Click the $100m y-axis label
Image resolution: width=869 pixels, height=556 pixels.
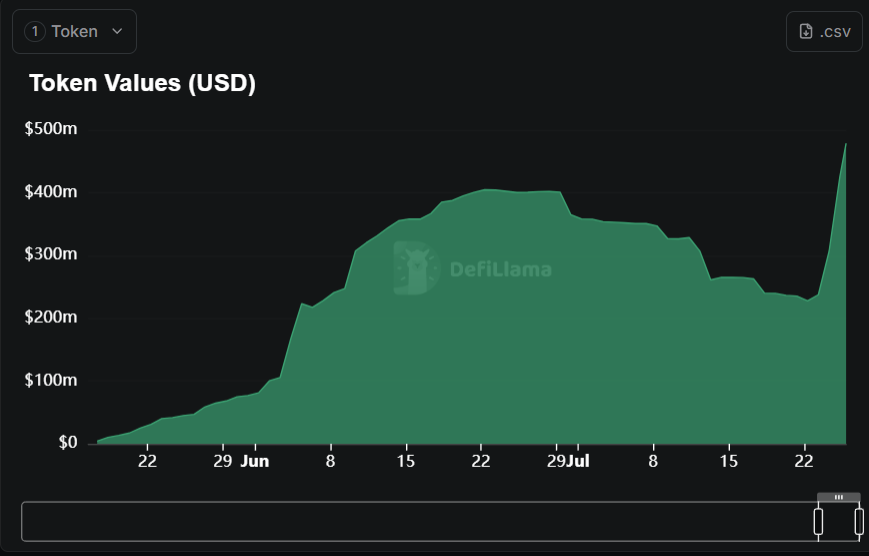(x=50, y=380)
